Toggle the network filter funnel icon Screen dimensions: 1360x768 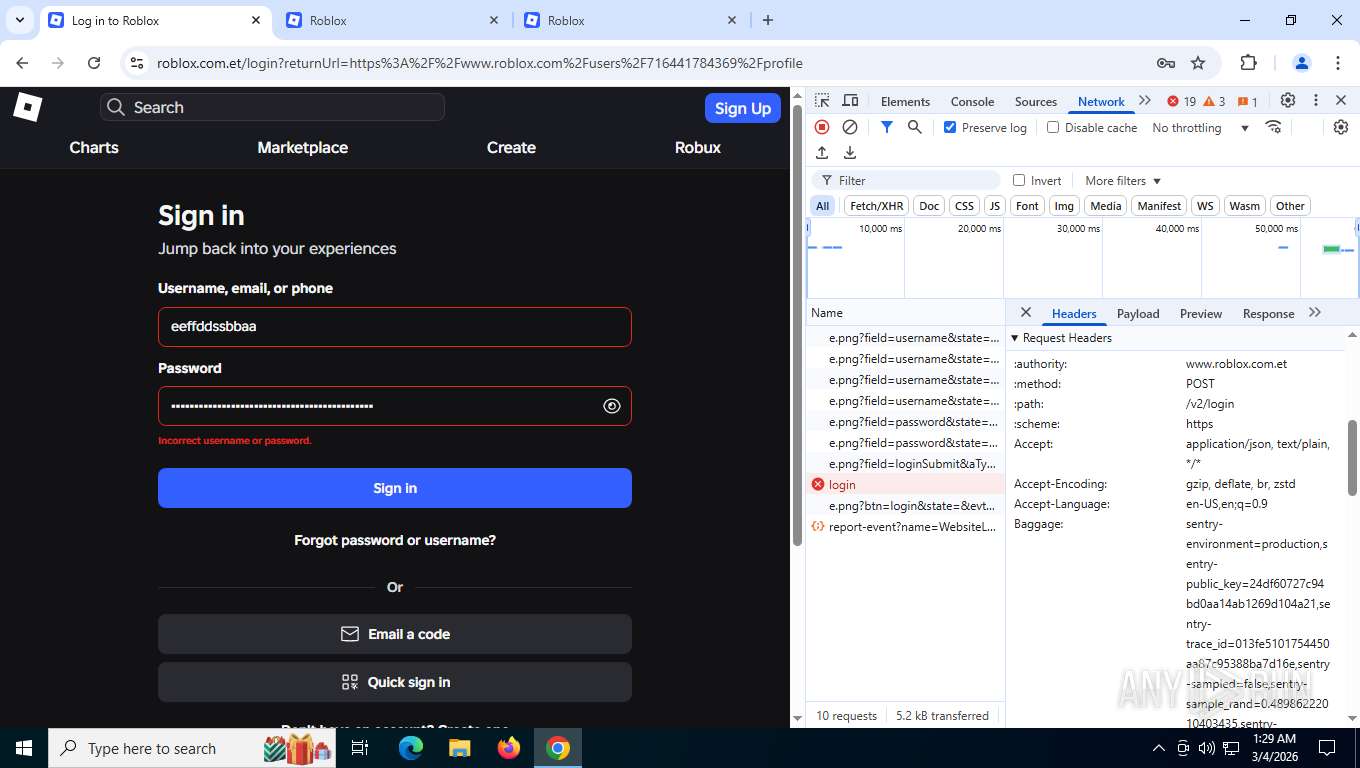(x=886, y=127)
